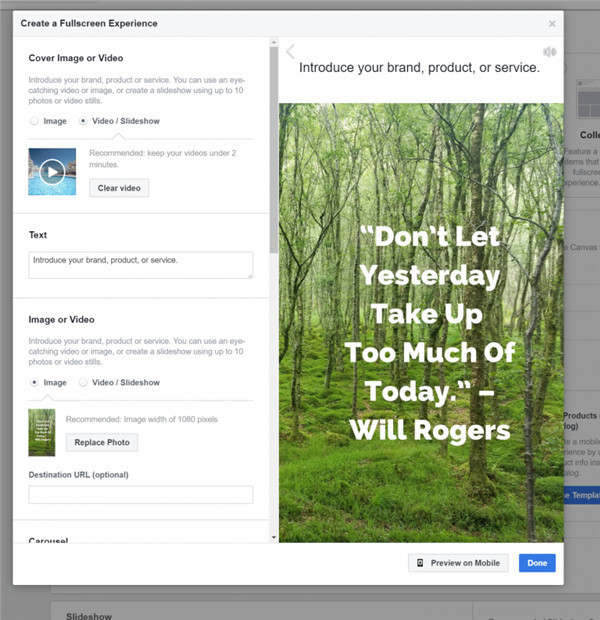The width and height of the screenshot is (600, 620).
Task: Select the Image radio under Cover Image or Video
Action: tap(36, 121)
